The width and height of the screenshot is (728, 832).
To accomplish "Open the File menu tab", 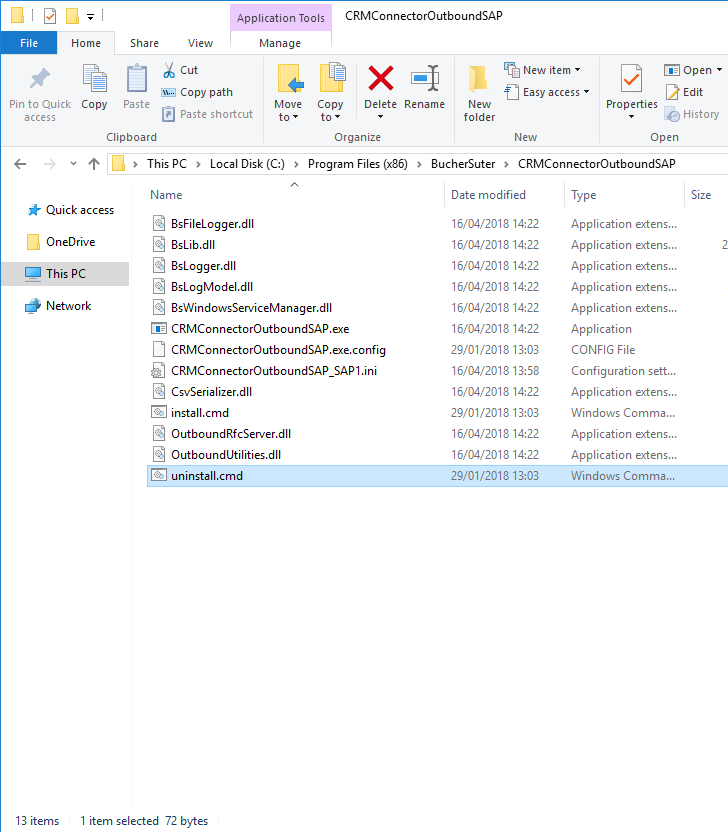I will coord(29,43).
